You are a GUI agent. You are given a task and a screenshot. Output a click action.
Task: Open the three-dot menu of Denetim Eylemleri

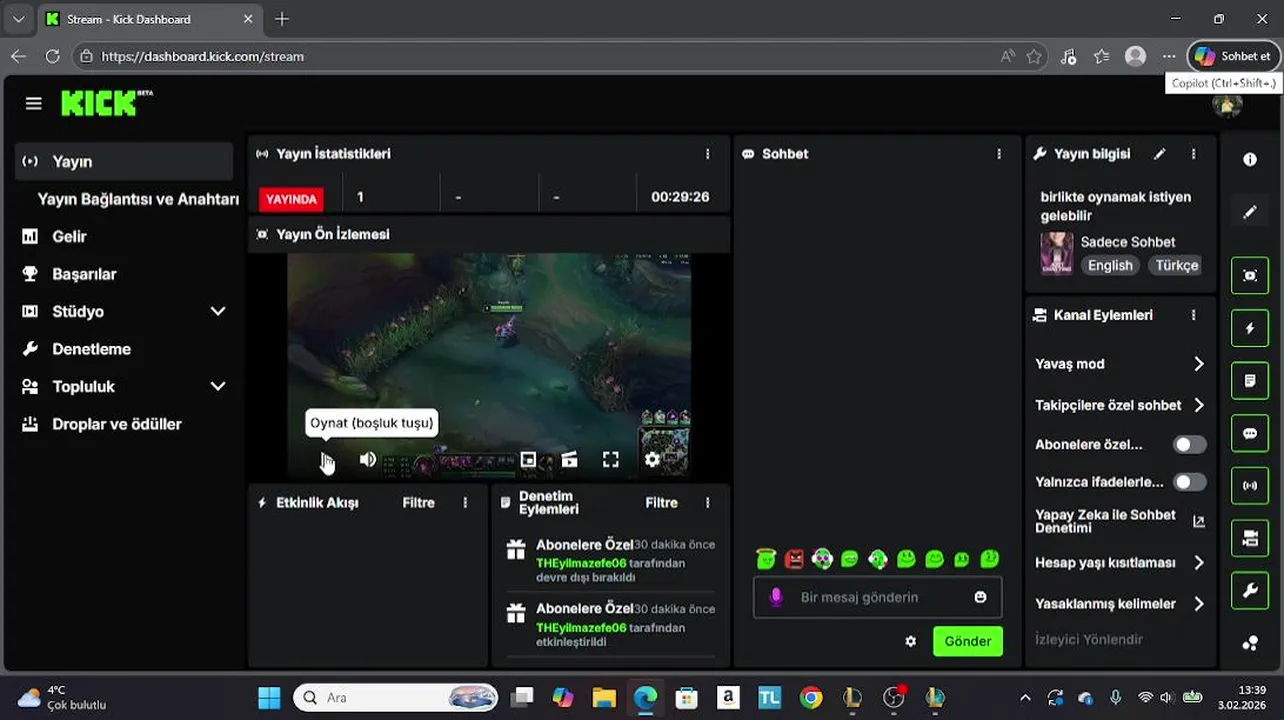tap(707, 503)
